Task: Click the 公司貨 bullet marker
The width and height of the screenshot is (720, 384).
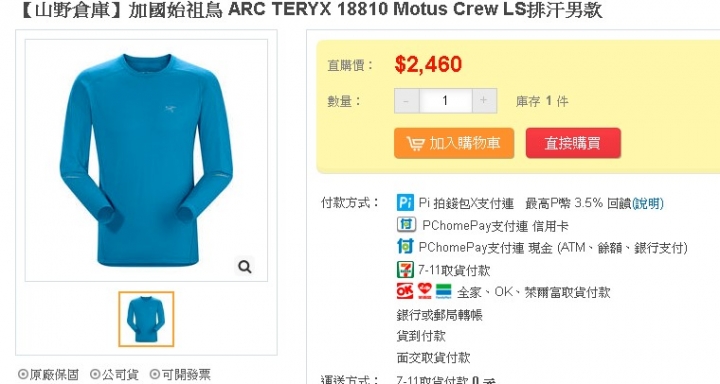Action: (95, 374)
